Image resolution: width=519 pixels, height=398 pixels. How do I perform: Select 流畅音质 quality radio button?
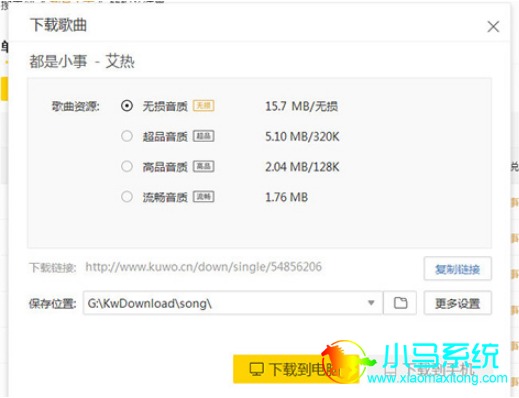(127, 197)
